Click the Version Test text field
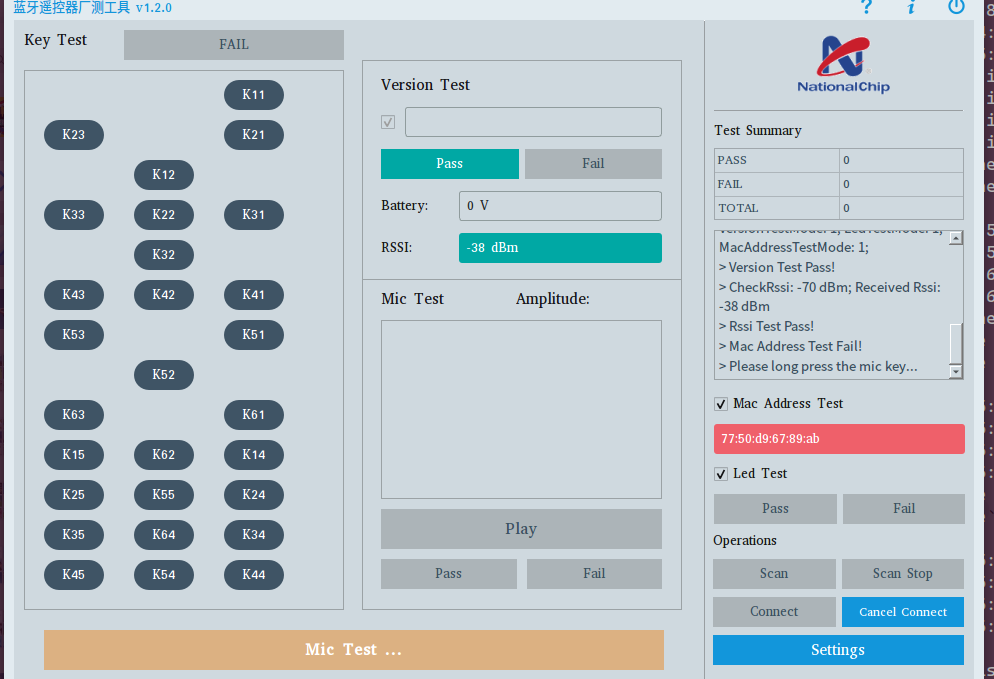 tap(533, 122)
